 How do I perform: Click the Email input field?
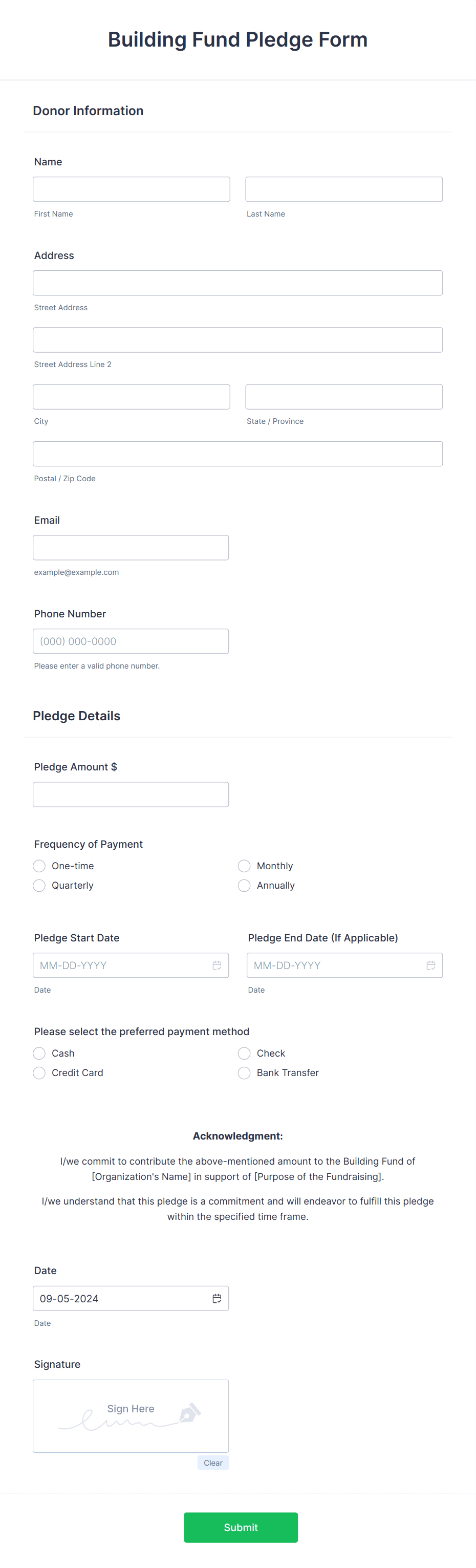tap(131, 547)
